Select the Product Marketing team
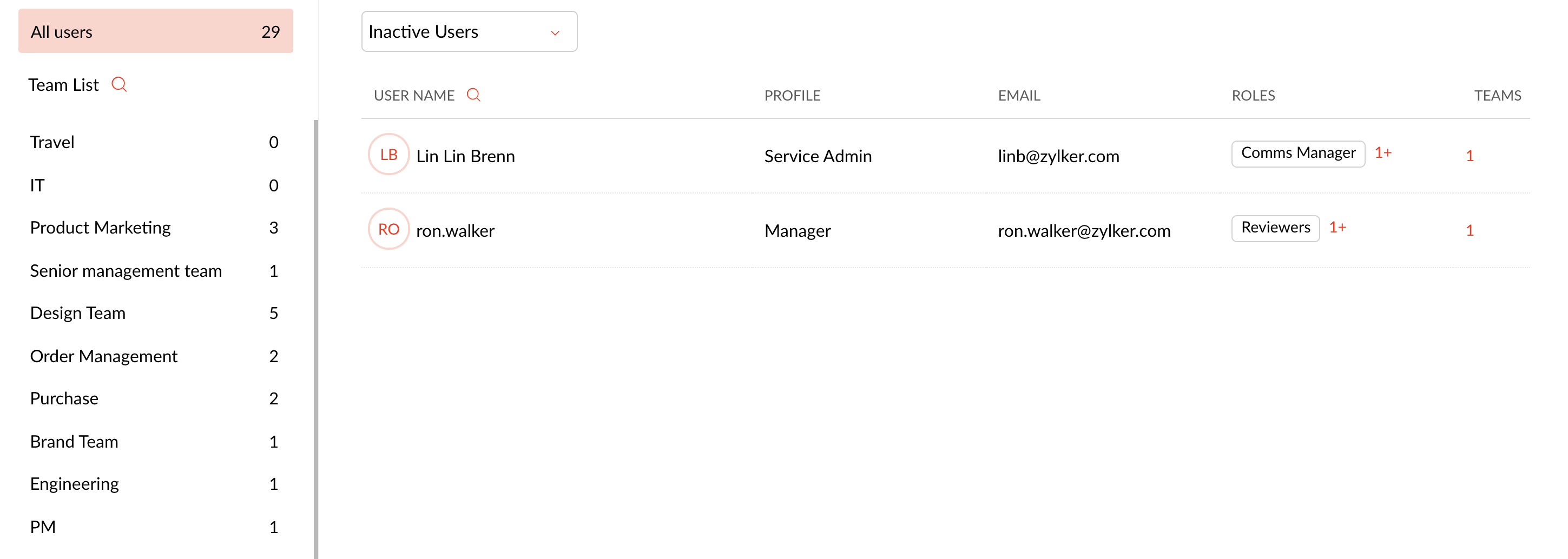This screenshot has width=1568, height=559. (x=101, y=228)
